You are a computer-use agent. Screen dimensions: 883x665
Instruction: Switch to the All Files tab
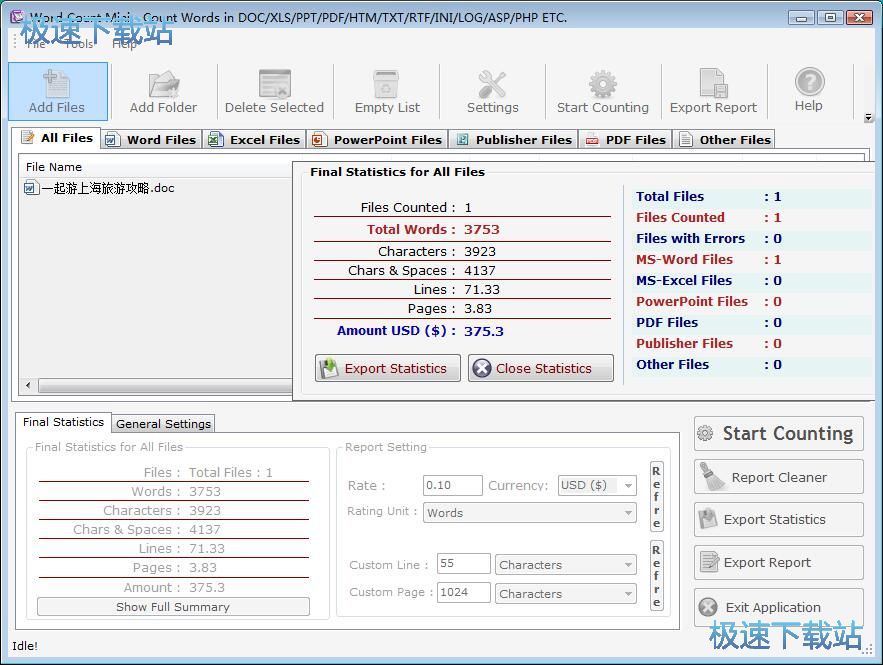[x=57, y=138]
